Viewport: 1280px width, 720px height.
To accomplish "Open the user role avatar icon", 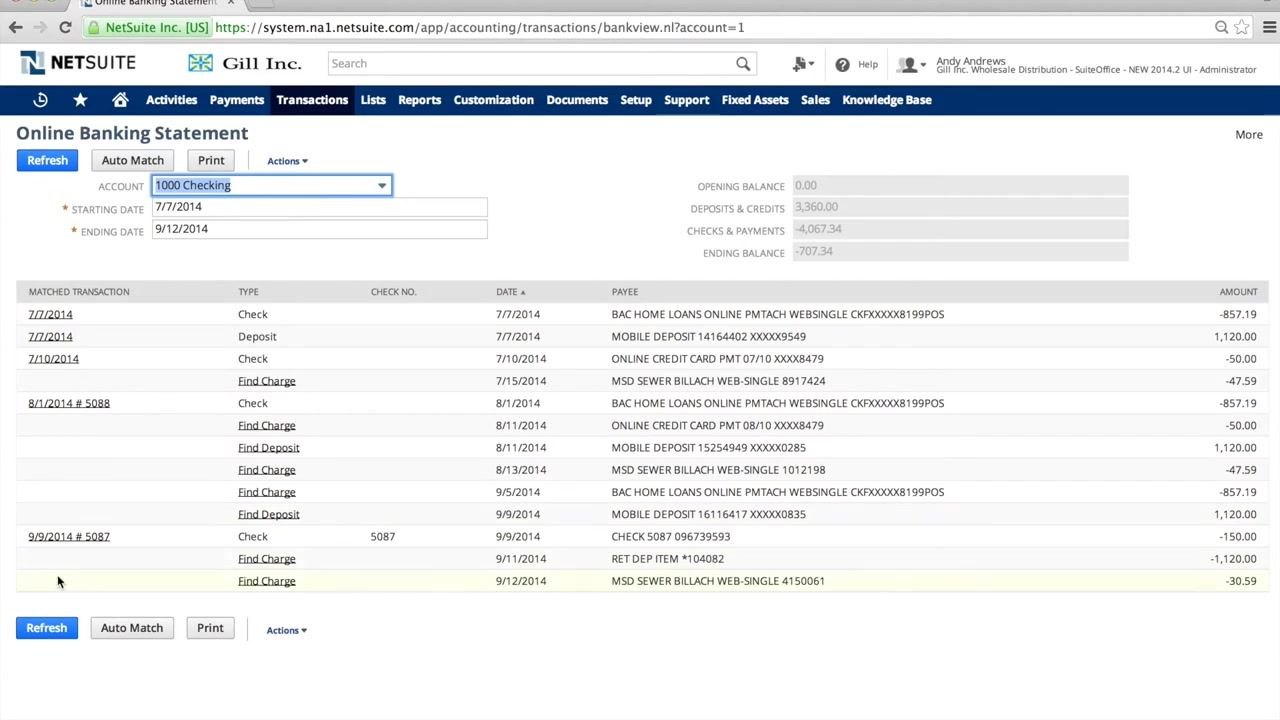I will 910,65.
